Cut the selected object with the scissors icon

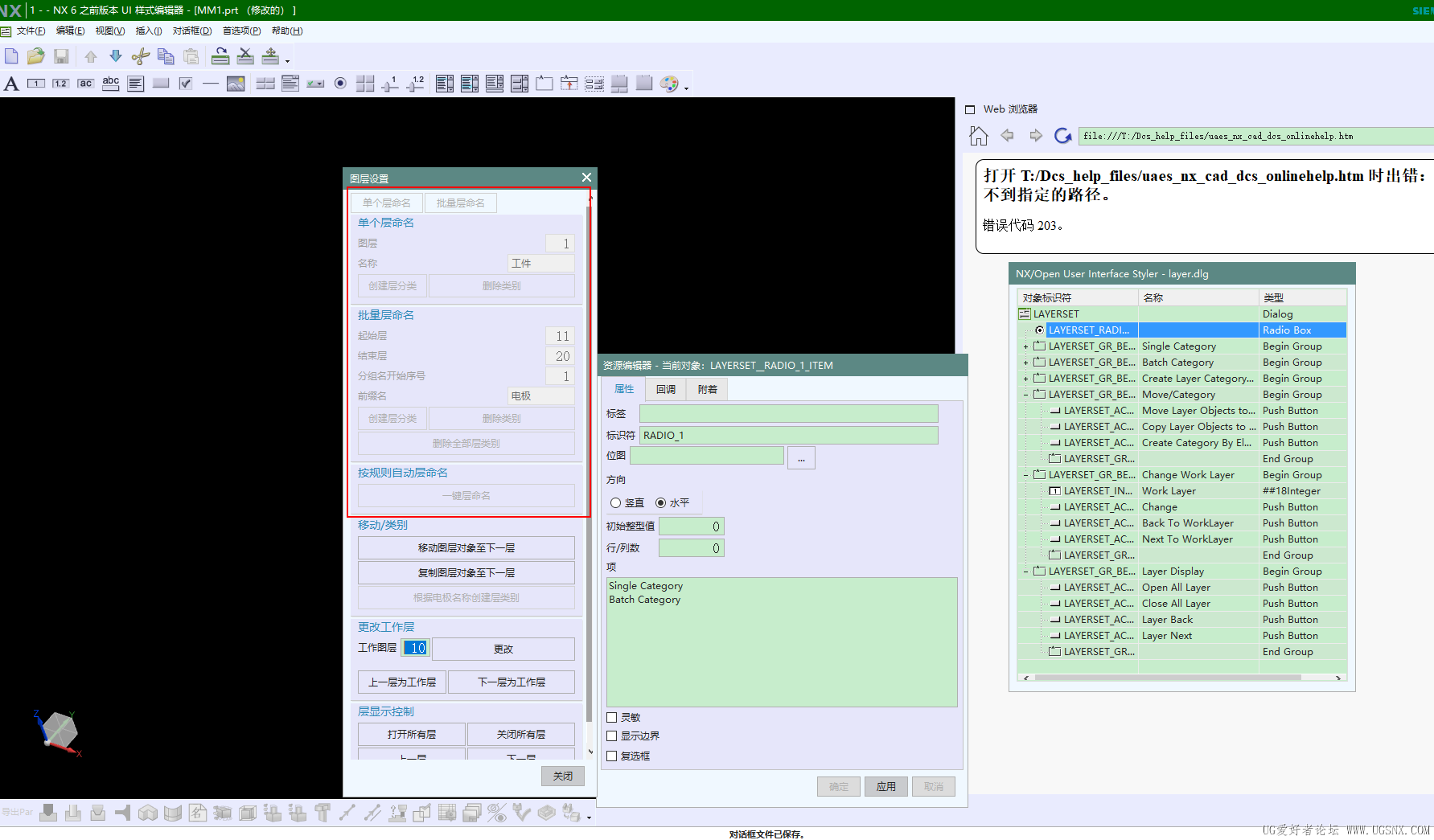point(141,56)
